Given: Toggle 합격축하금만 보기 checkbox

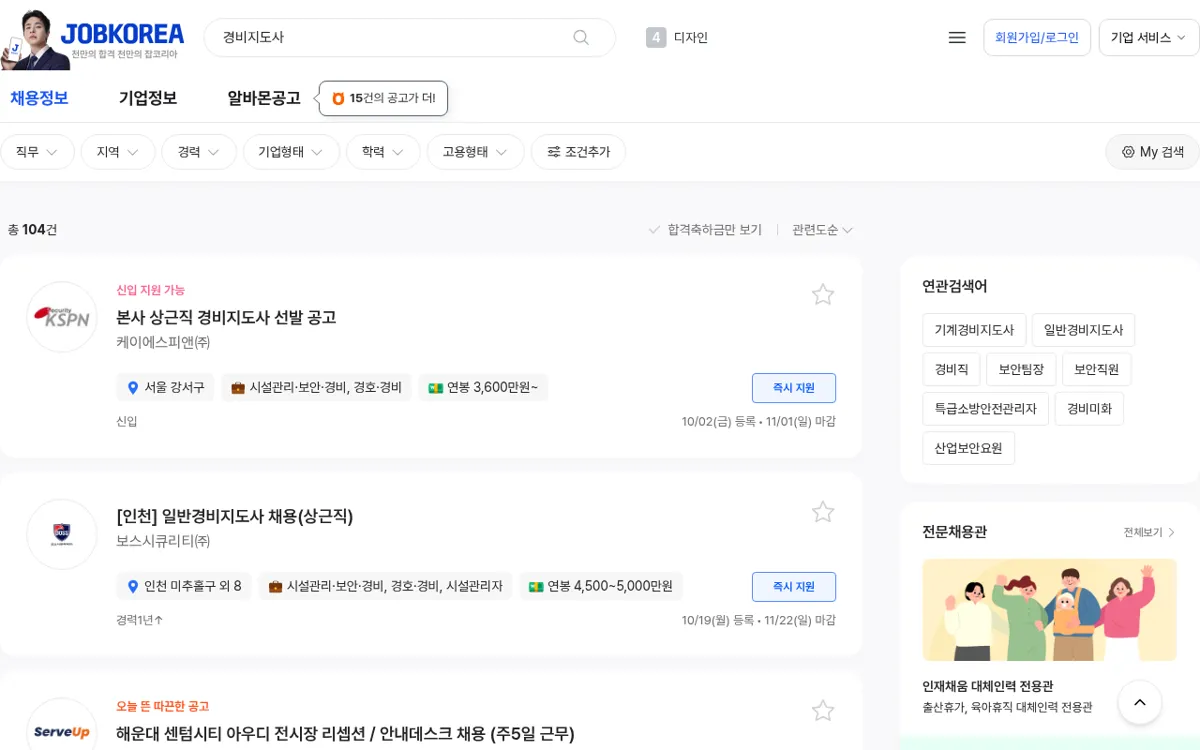Looking at the screenshot, I should tap(705, 230).
